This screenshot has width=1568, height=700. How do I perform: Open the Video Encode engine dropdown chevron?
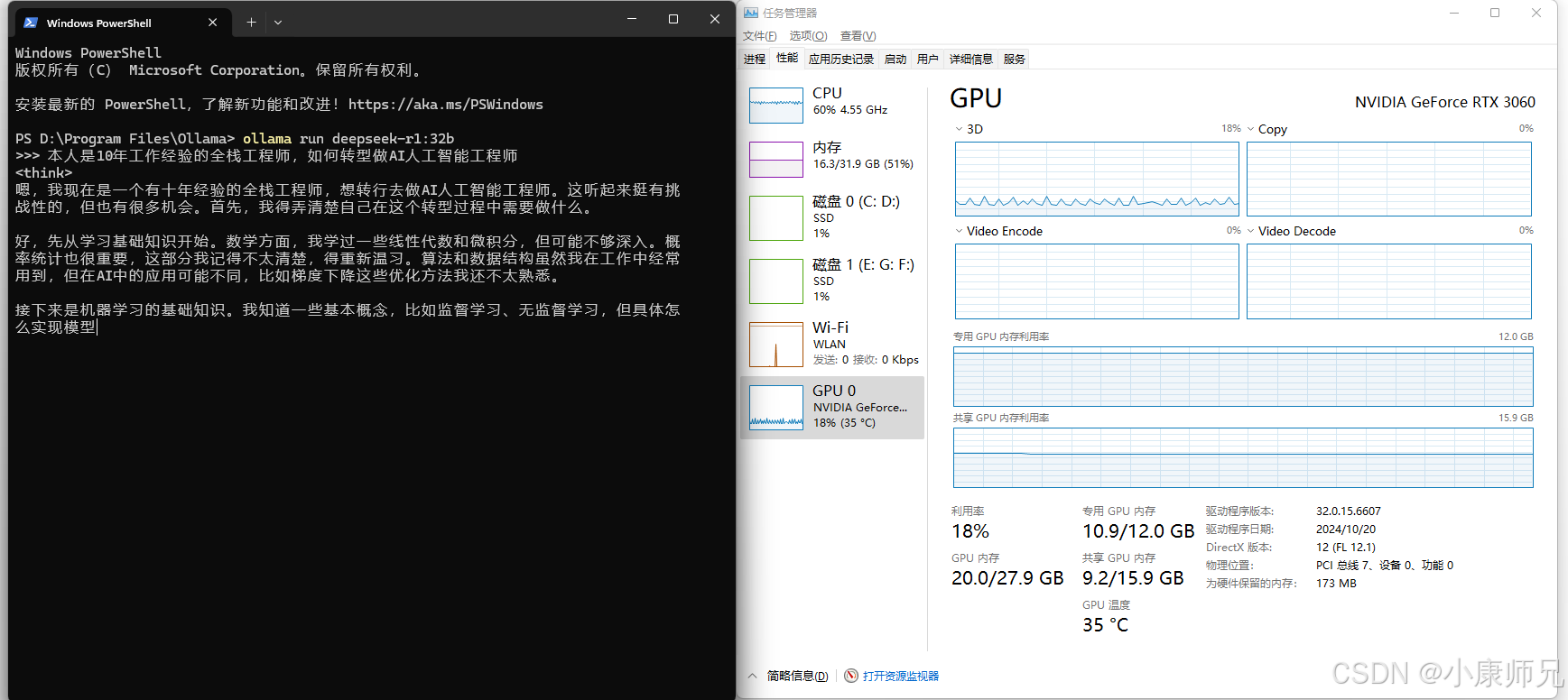(x=959, y=231)
